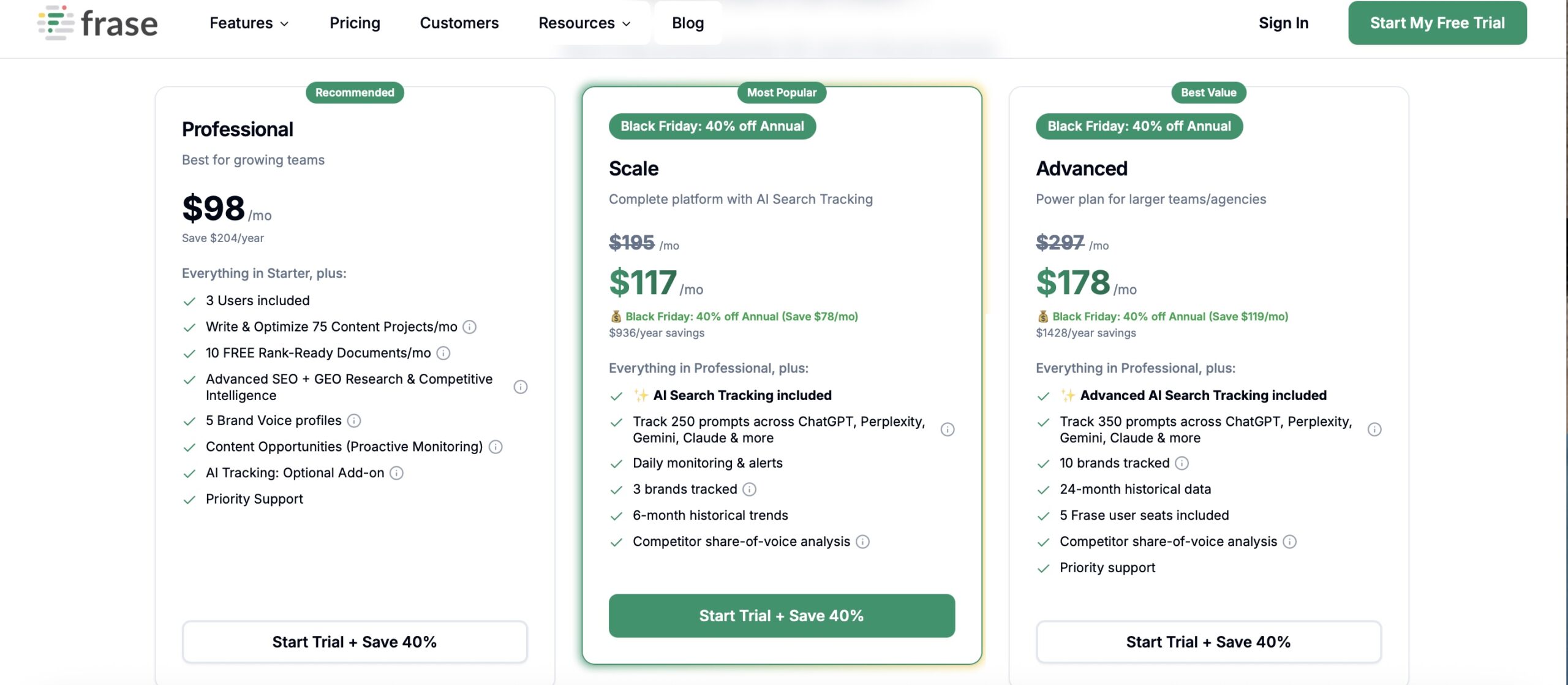Image resolution: width=1568 pixels, height=685 pixels.
Task: Go to the Customers page
Action: pos(459,23)
